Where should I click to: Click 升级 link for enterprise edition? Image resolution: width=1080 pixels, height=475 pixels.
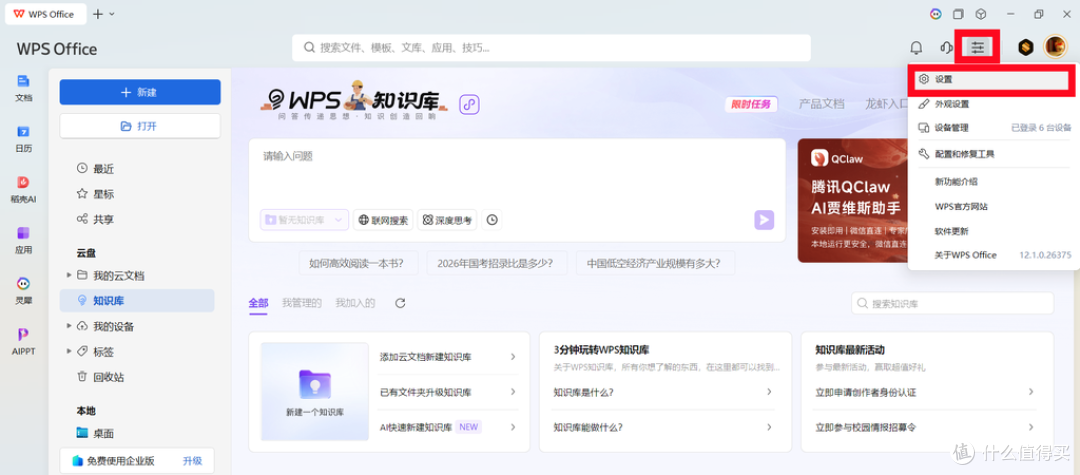tap(192, 461)
